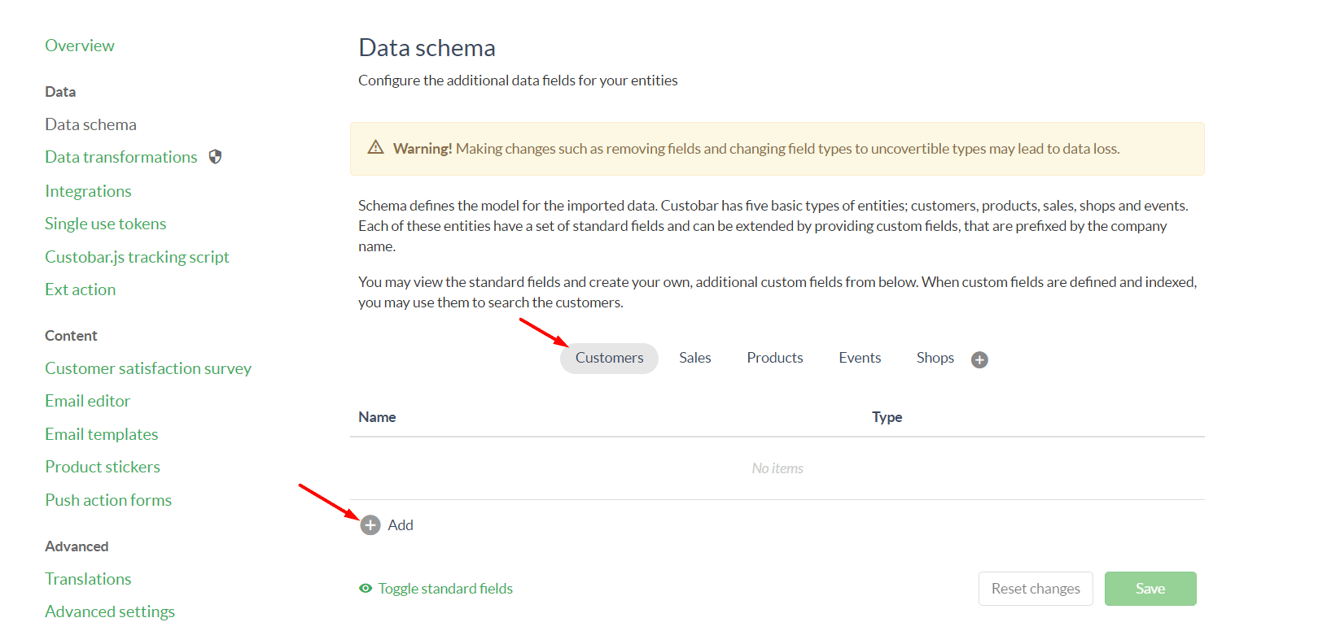This screenshot has width=1340, height=644.
Task: Click the Add label to add field
Action: 400,525
